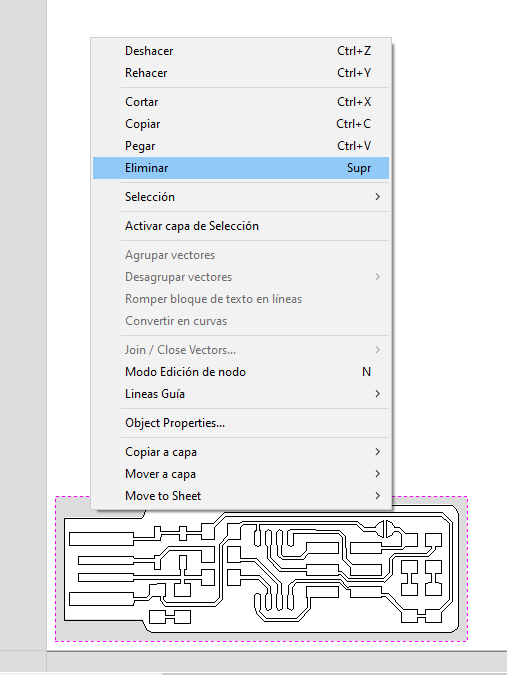The width and height of the screenshot is (507, 675).
Task: Expand the Selección submenu arrow
Action: [x=377, y=197]
